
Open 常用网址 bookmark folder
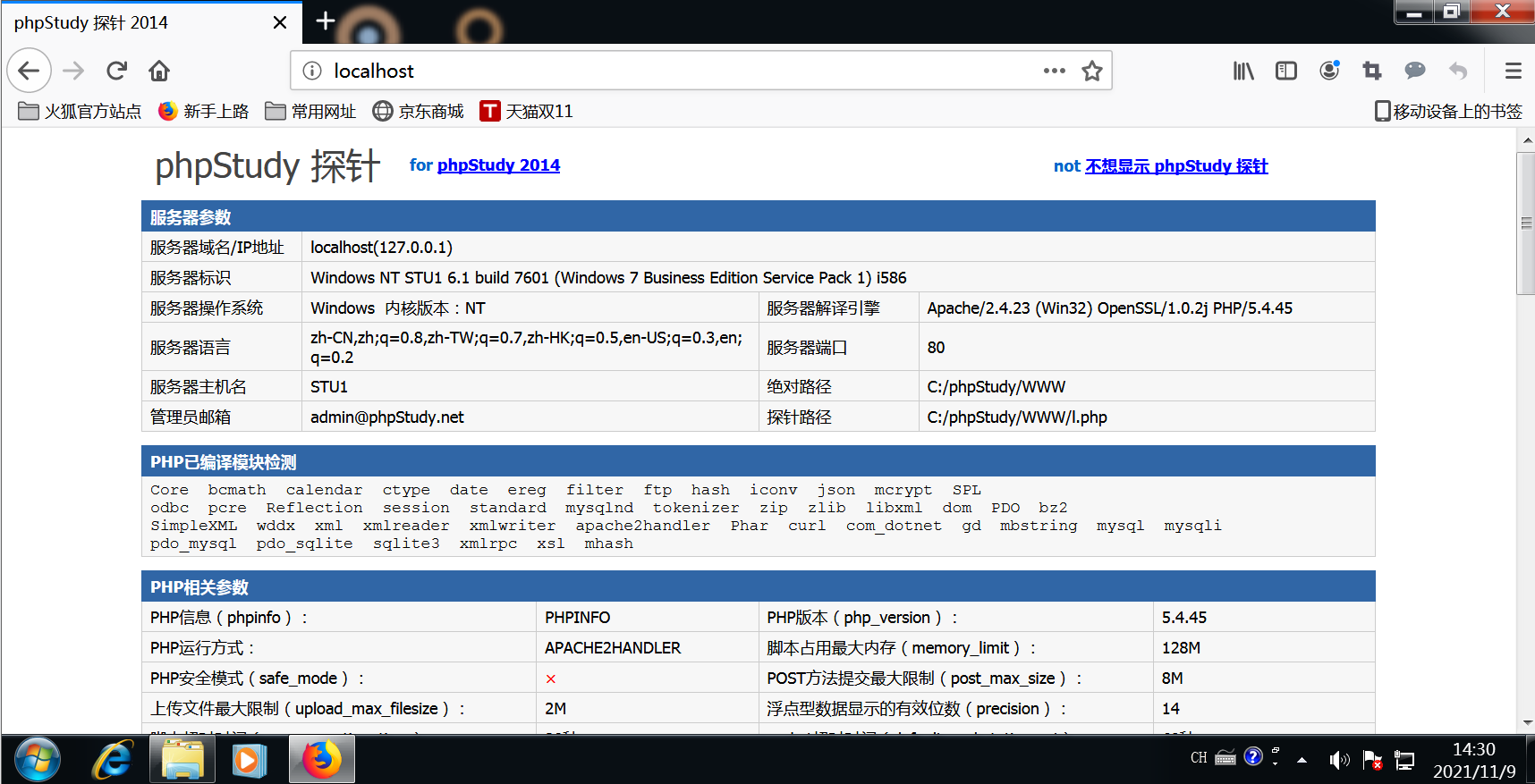tap(310, 111)
